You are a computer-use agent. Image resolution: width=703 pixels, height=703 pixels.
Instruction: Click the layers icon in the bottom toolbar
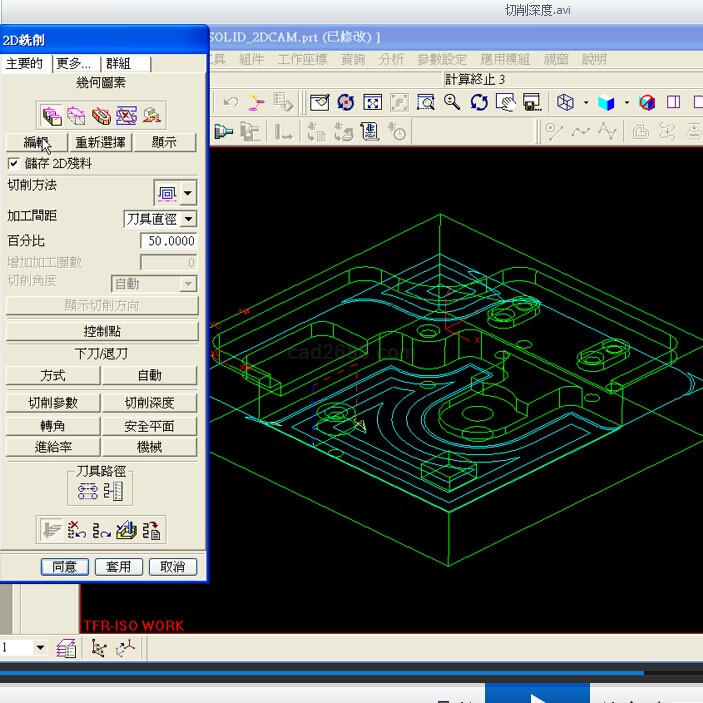(x=67, y=648)
